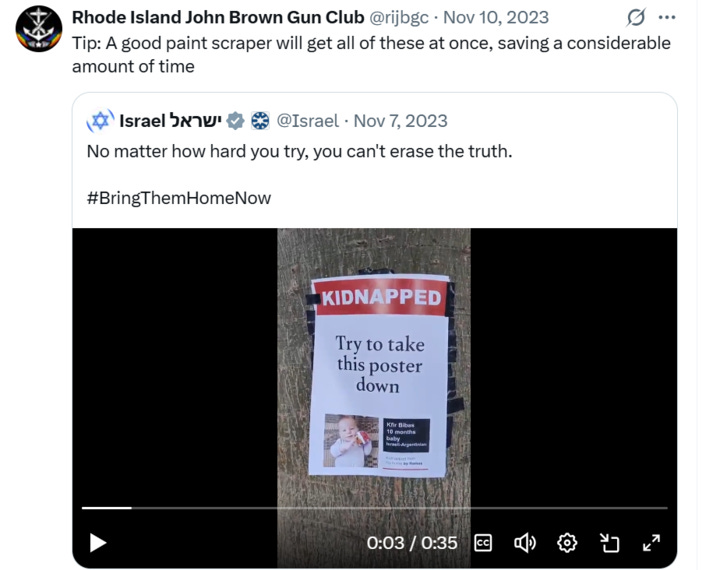Viewport: 720px width, 570px height.
Task: Open the Rhode Island John Brown Gun Club name
Action: [218, 17]
